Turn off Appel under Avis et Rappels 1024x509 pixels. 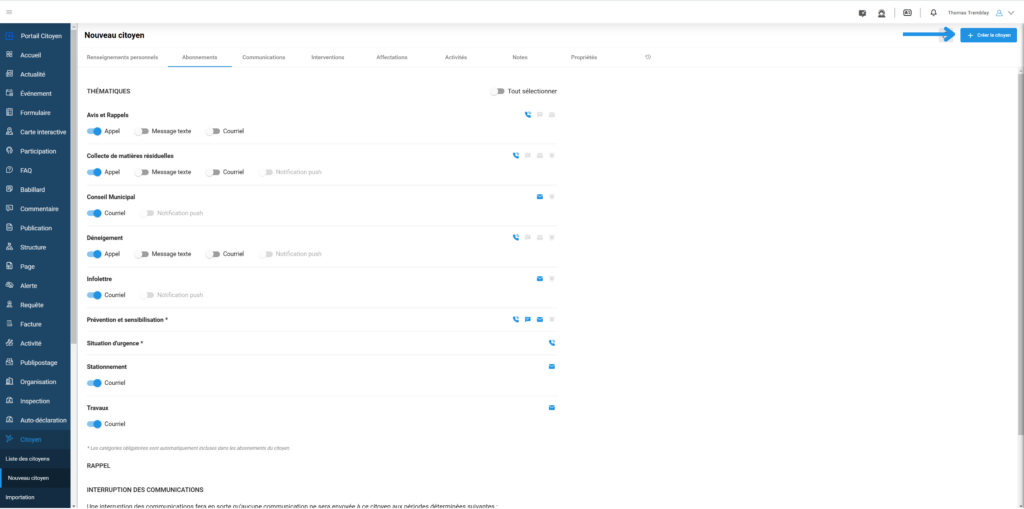pyautogui.click(x=94, y=131)
